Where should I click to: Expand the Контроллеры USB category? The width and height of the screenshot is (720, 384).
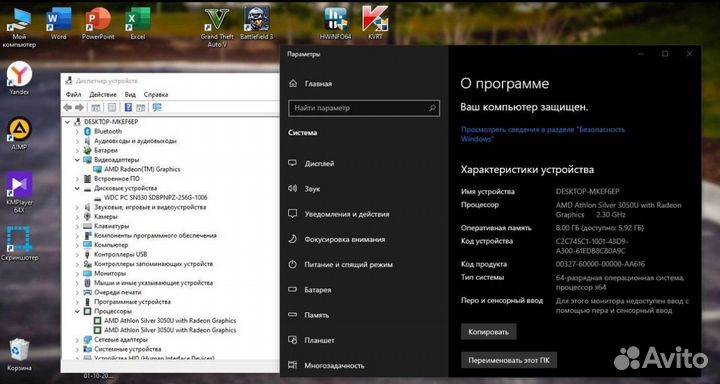[x=77, y=254]
